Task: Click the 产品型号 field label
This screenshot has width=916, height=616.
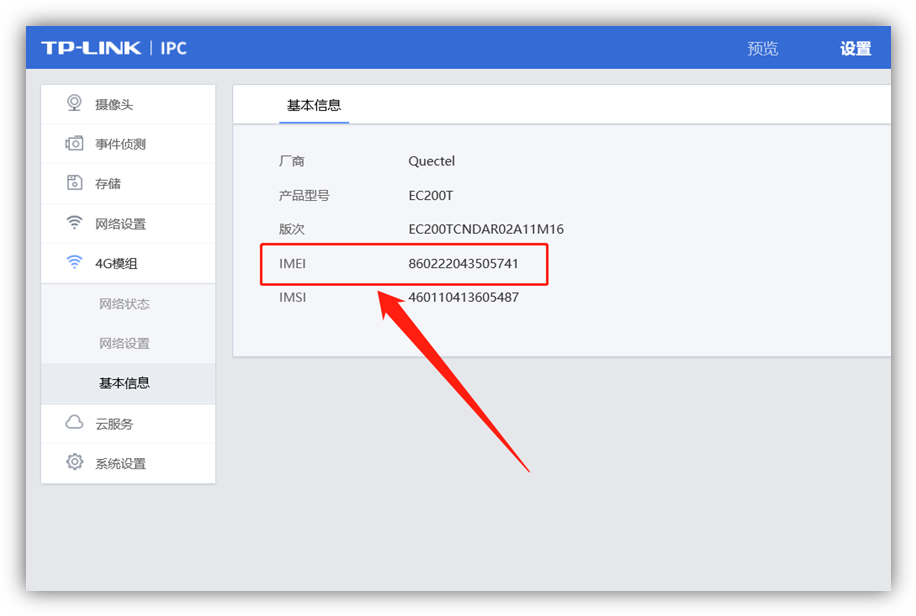Action: 304,195
